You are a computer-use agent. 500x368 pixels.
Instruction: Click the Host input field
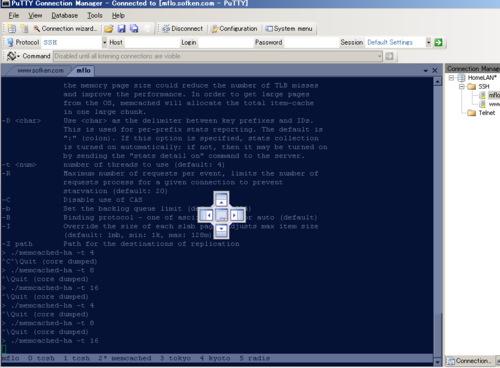[152, 42]
